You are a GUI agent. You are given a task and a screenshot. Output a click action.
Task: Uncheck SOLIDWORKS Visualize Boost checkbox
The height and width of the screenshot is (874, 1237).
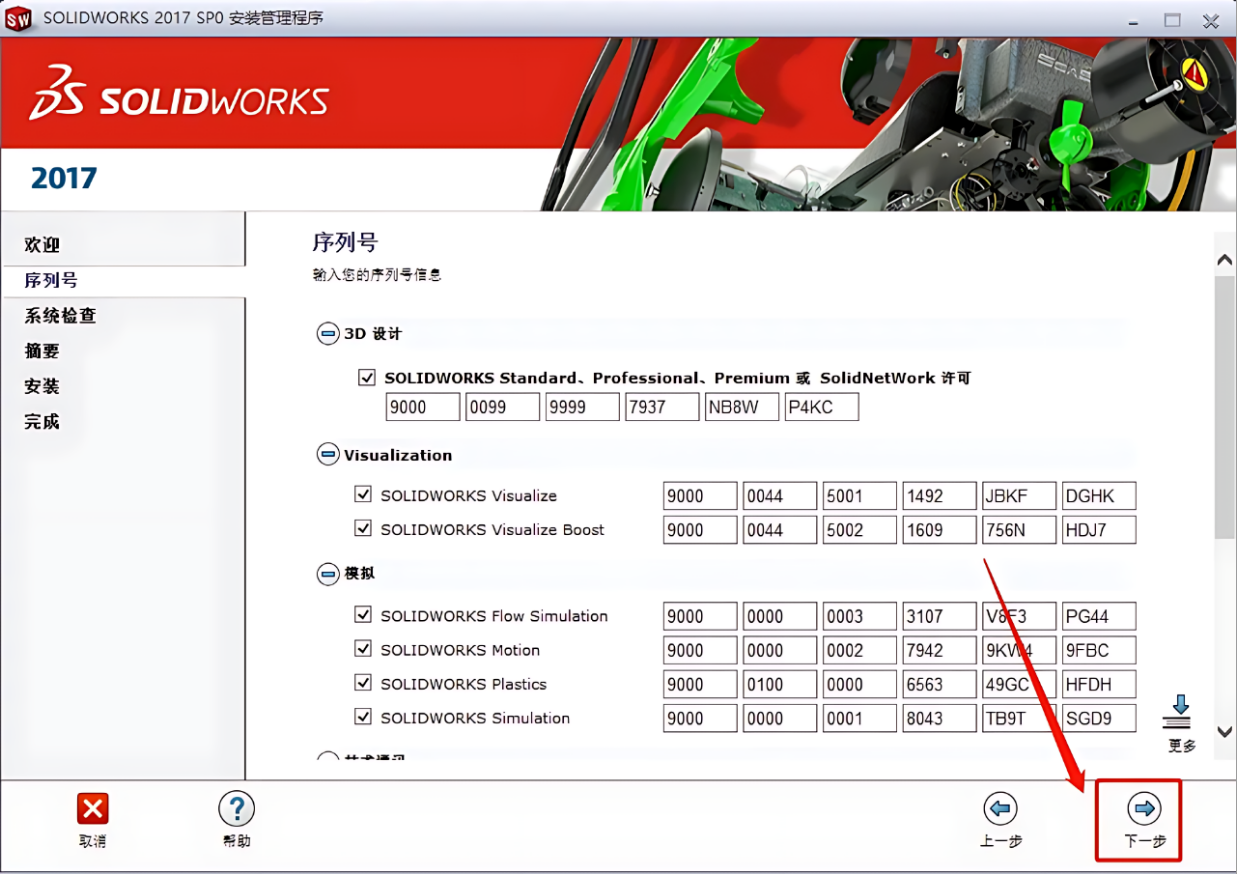[364, 529]
